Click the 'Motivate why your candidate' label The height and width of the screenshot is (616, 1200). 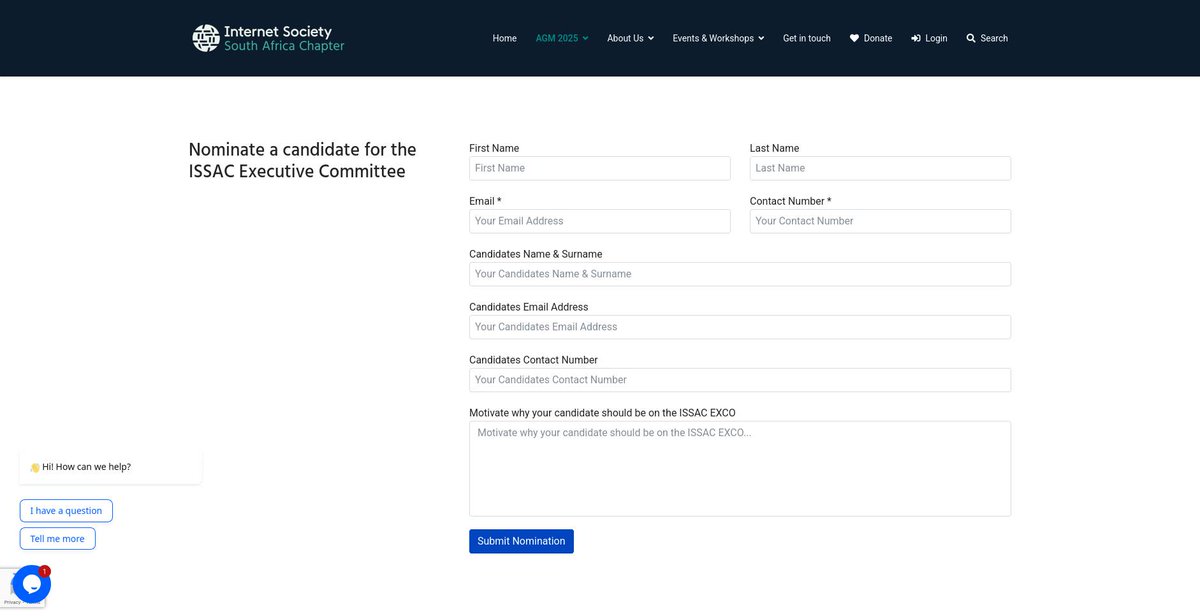click(x=602, y=413)
